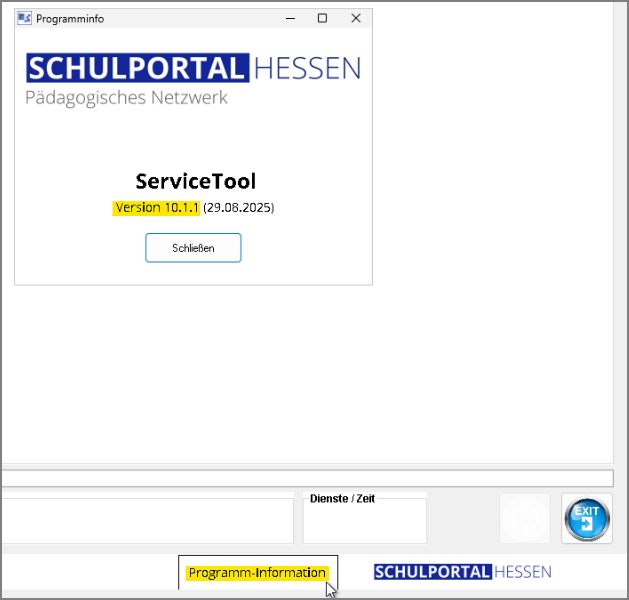
Task: Open the Programm-Information button
Action: (258, 572)
